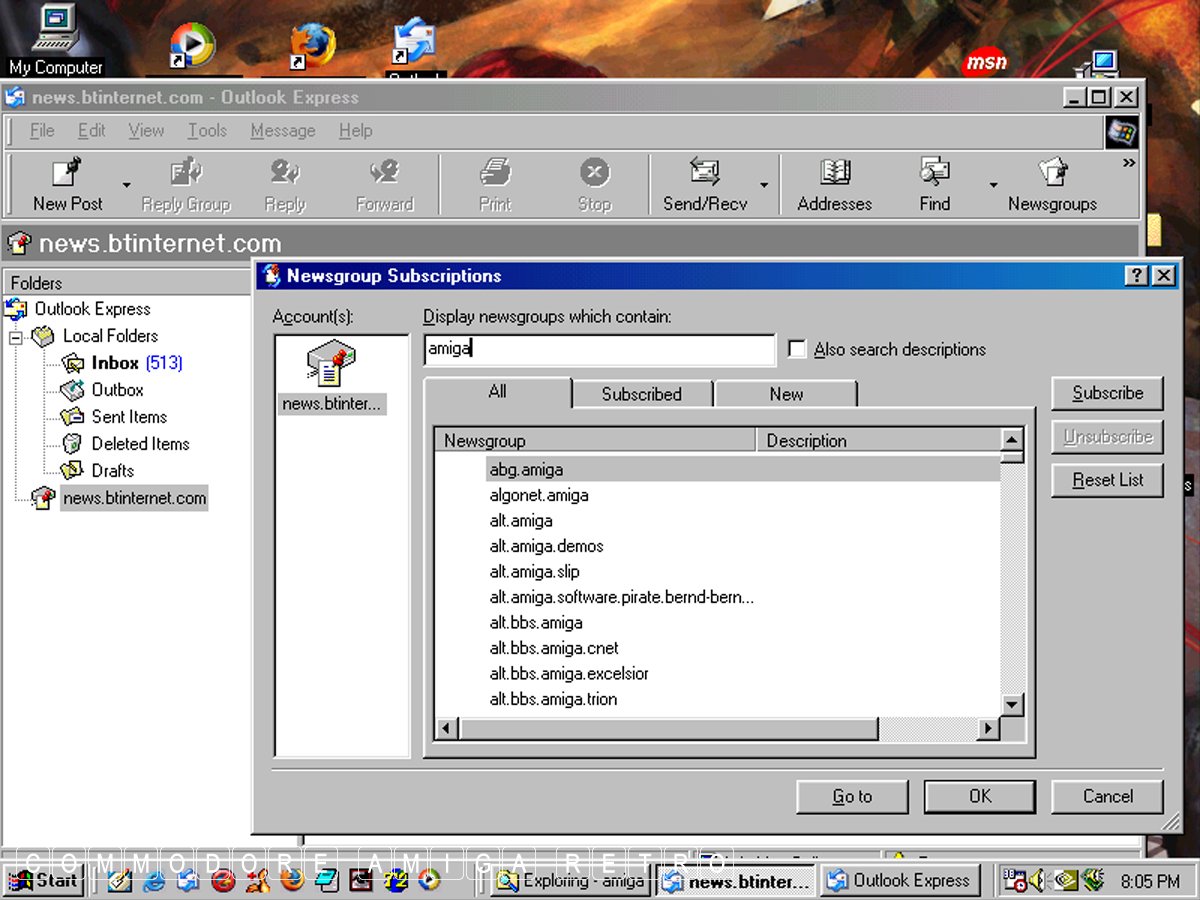1200x900 pixels.
Task: Expand the New Post dropdown arrow
Action: point(126,185)
